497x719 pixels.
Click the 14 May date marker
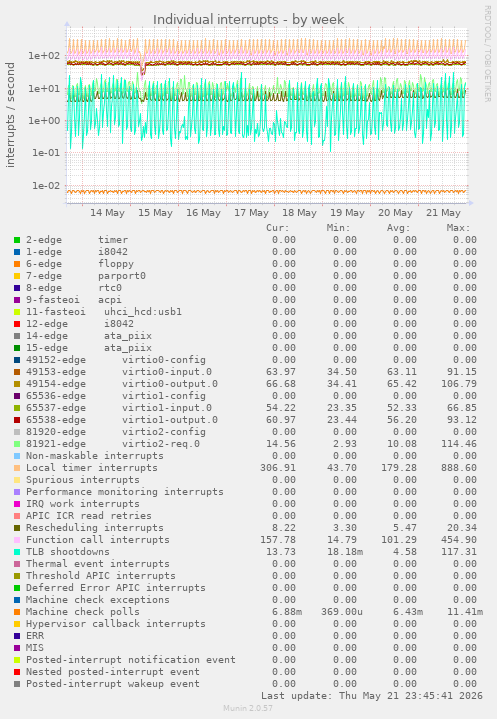coord(107,213)
